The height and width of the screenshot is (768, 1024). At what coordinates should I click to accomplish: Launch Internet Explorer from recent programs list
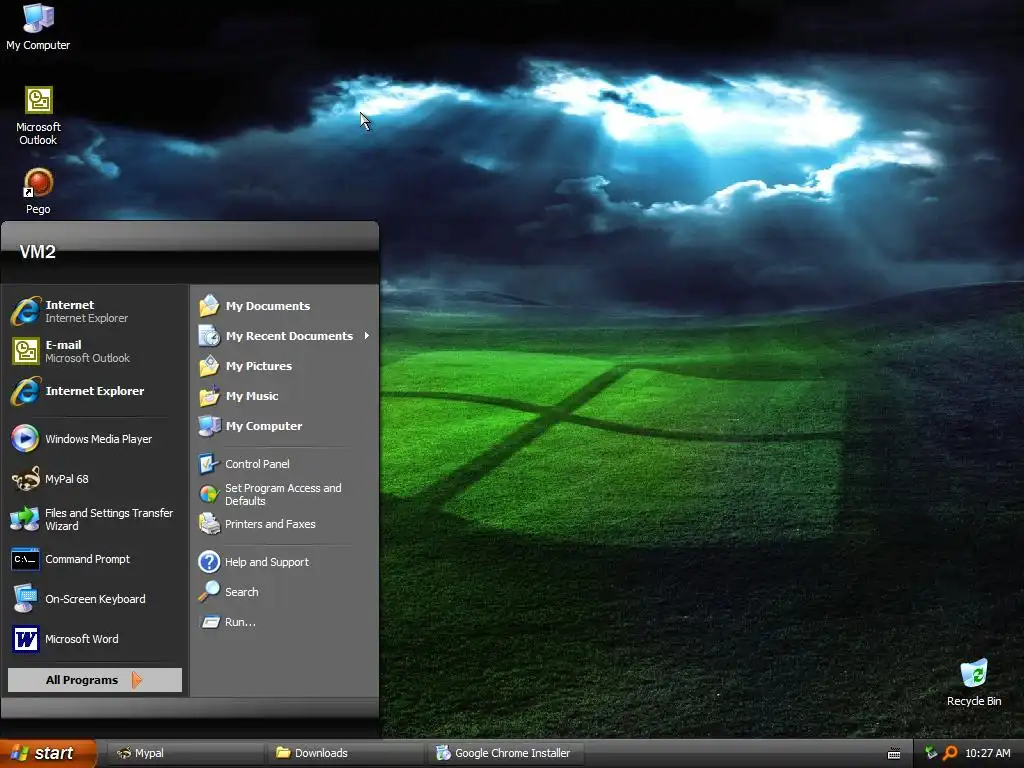95,391
